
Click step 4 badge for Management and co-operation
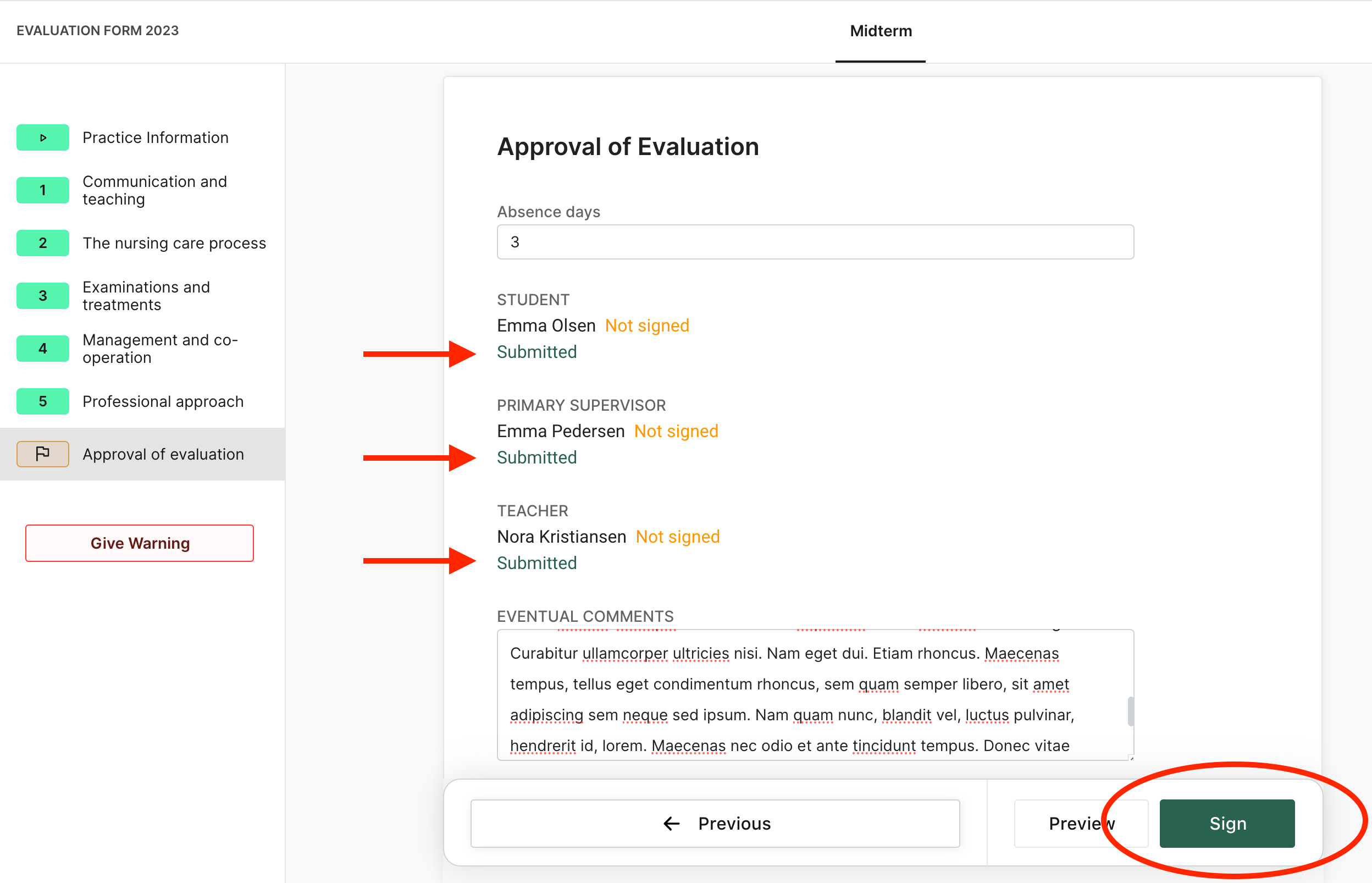coord(43,349)
